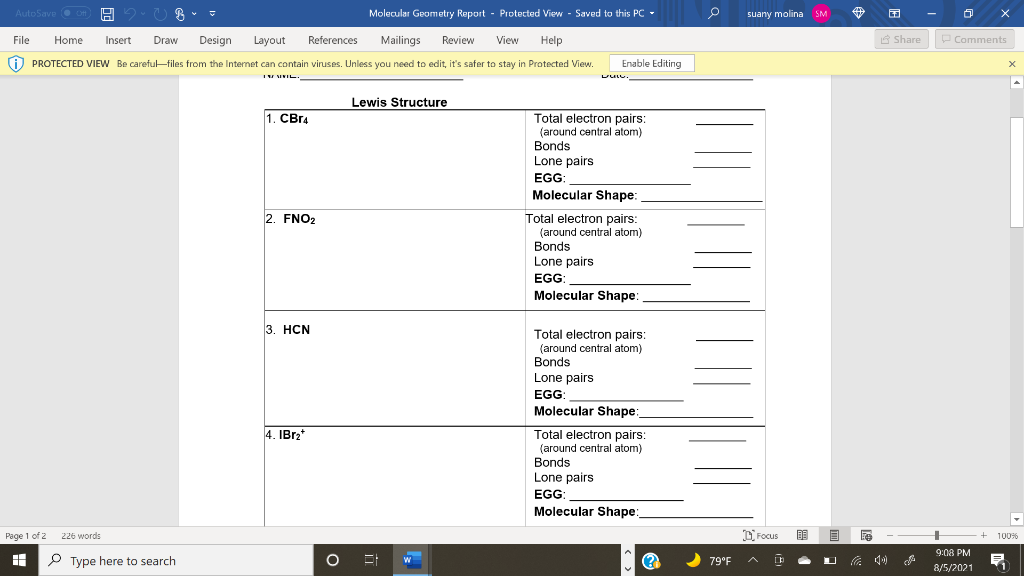Viewport: 1024px width, 576px height.
Task: Click the battery tray icon
Action: (830, 560)
